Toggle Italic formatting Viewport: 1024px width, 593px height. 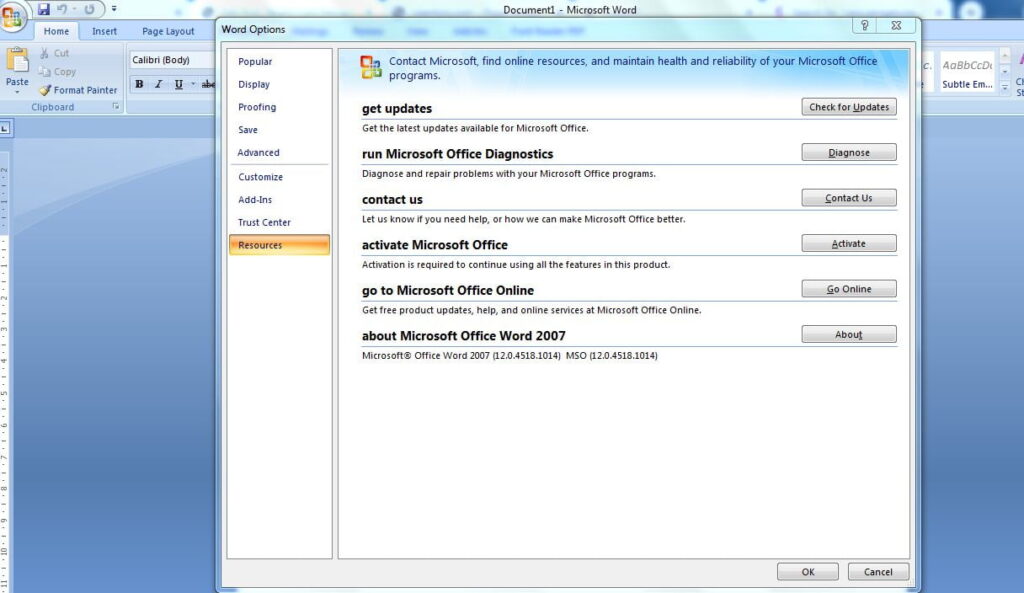159,84
